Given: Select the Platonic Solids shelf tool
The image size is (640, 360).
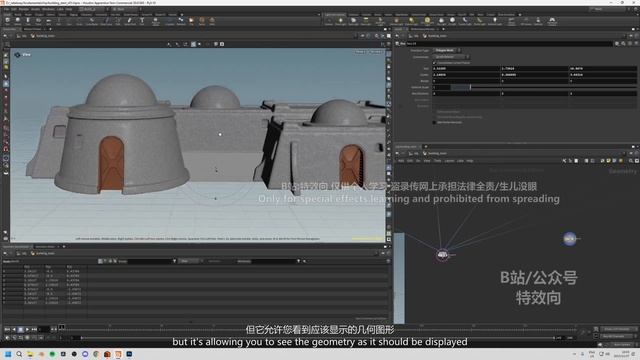Looking at the screenshot, I should (x=156, y=21).
